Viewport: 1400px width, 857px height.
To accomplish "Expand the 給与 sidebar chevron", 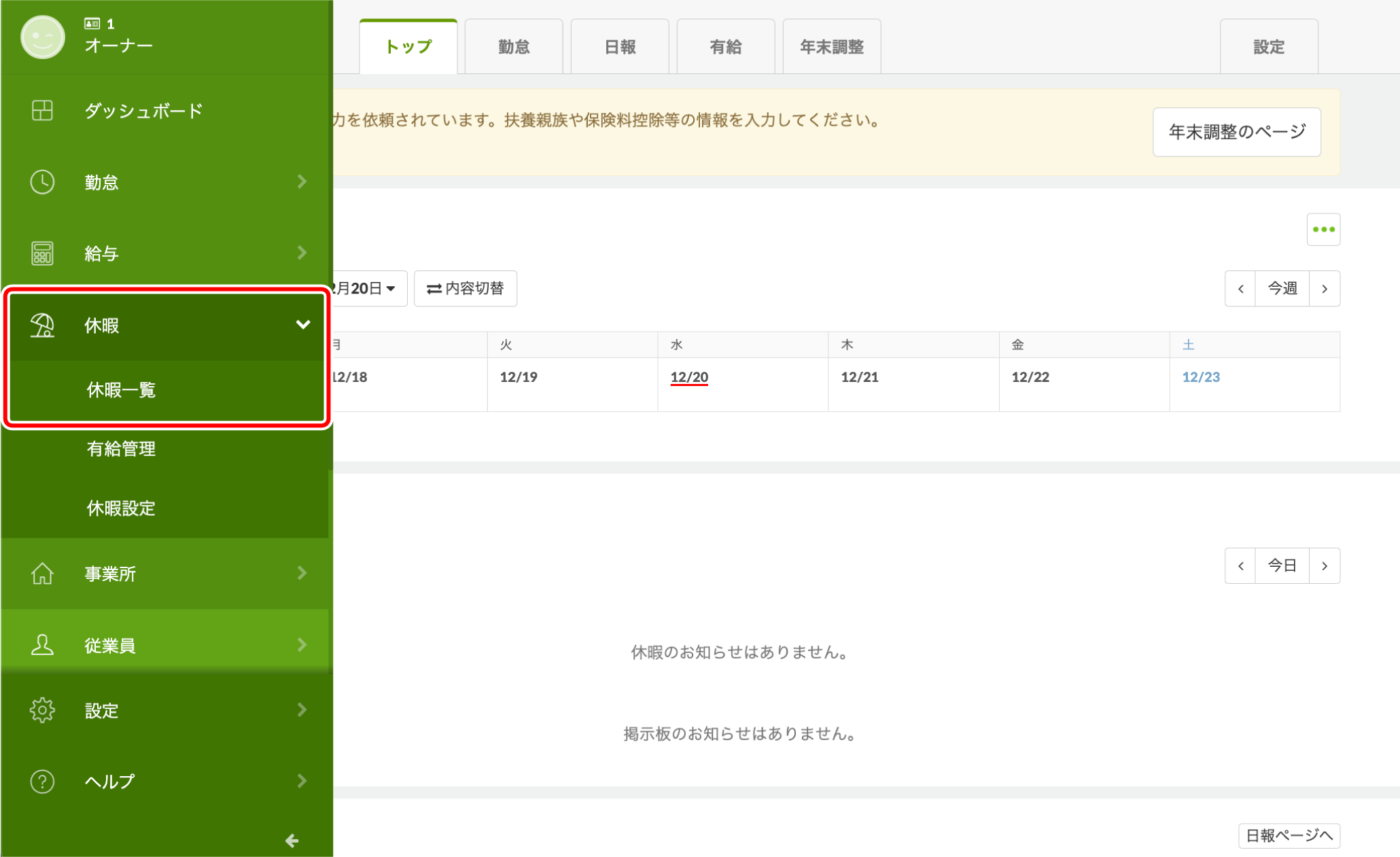I will pyautogui.click(x=302, y=253).
